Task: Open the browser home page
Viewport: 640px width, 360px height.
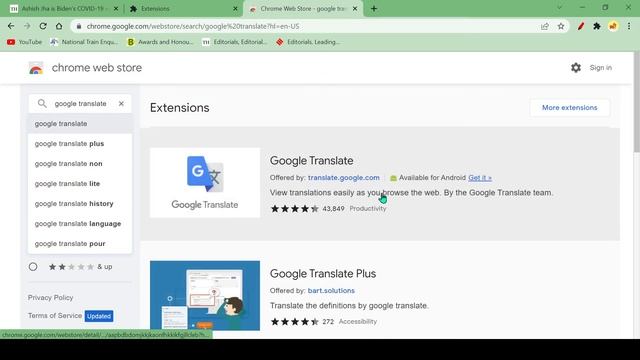Action: pyautogui.click(x=59, y=26)
